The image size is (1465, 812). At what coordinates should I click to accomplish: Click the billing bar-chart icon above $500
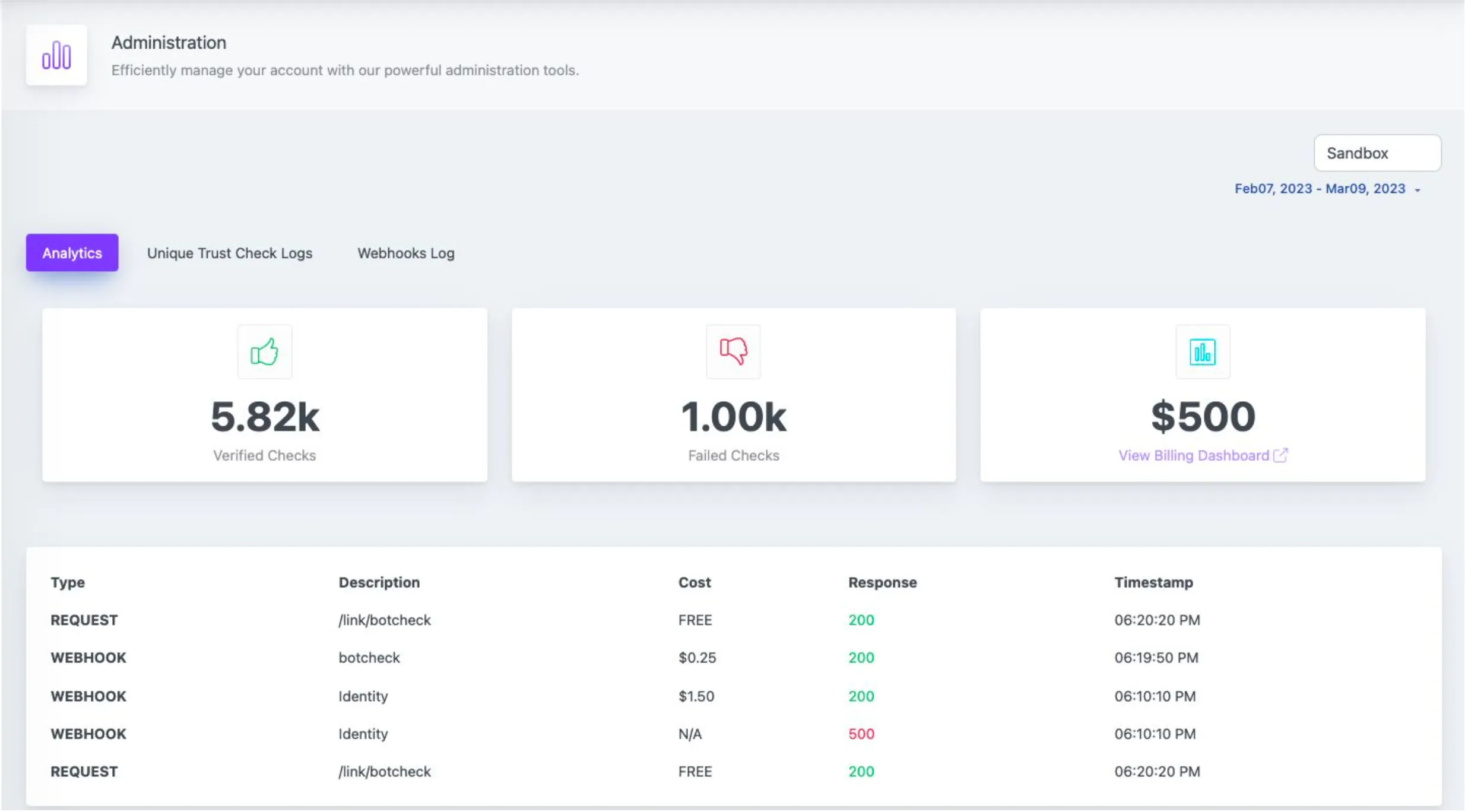tap(1203, 351)
